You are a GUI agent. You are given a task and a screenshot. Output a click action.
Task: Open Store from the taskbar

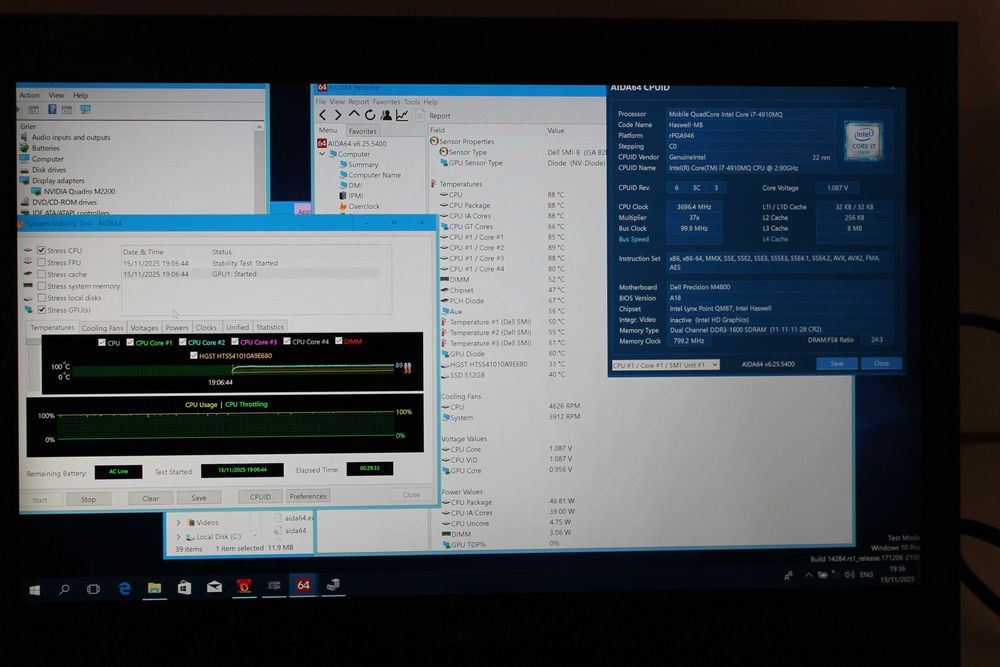tap(184, 587)
